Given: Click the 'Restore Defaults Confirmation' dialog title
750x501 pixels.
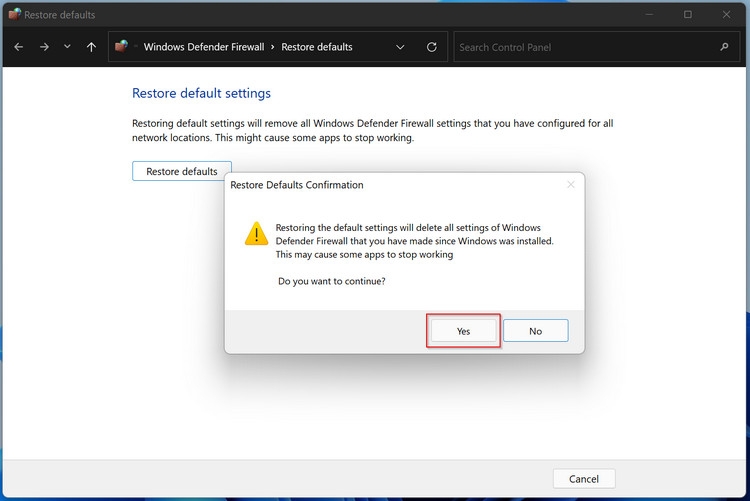Looking at the screenshot, I should 297,185.
